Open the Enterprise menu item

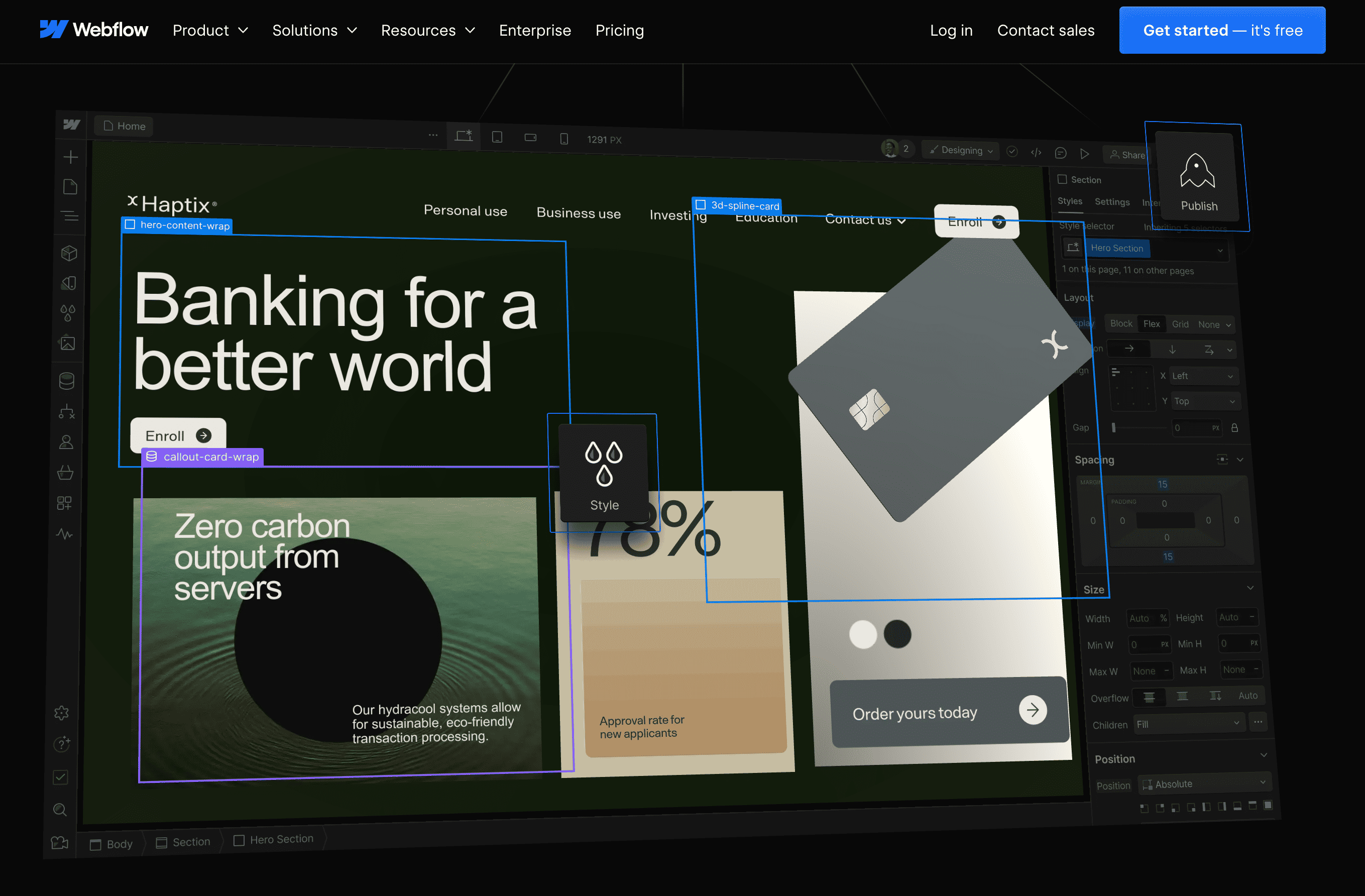(534, 31)
